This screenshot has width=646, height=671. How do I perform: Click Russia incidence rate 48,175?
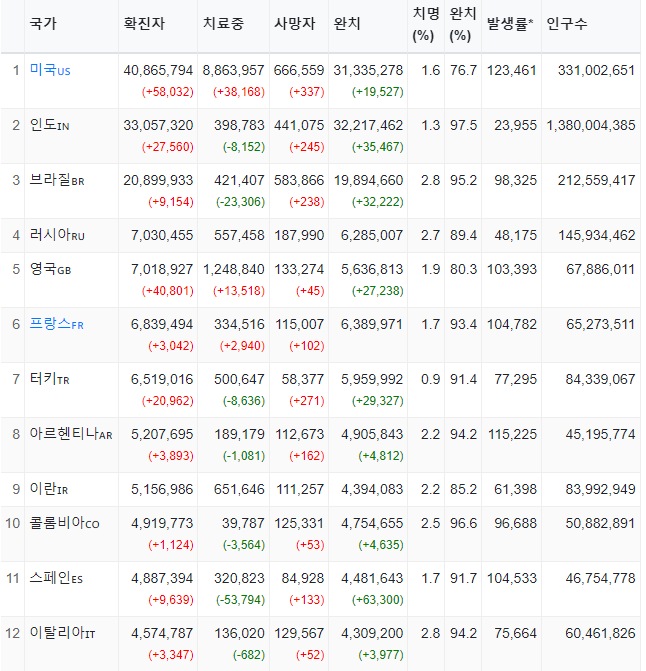[516, 235]
